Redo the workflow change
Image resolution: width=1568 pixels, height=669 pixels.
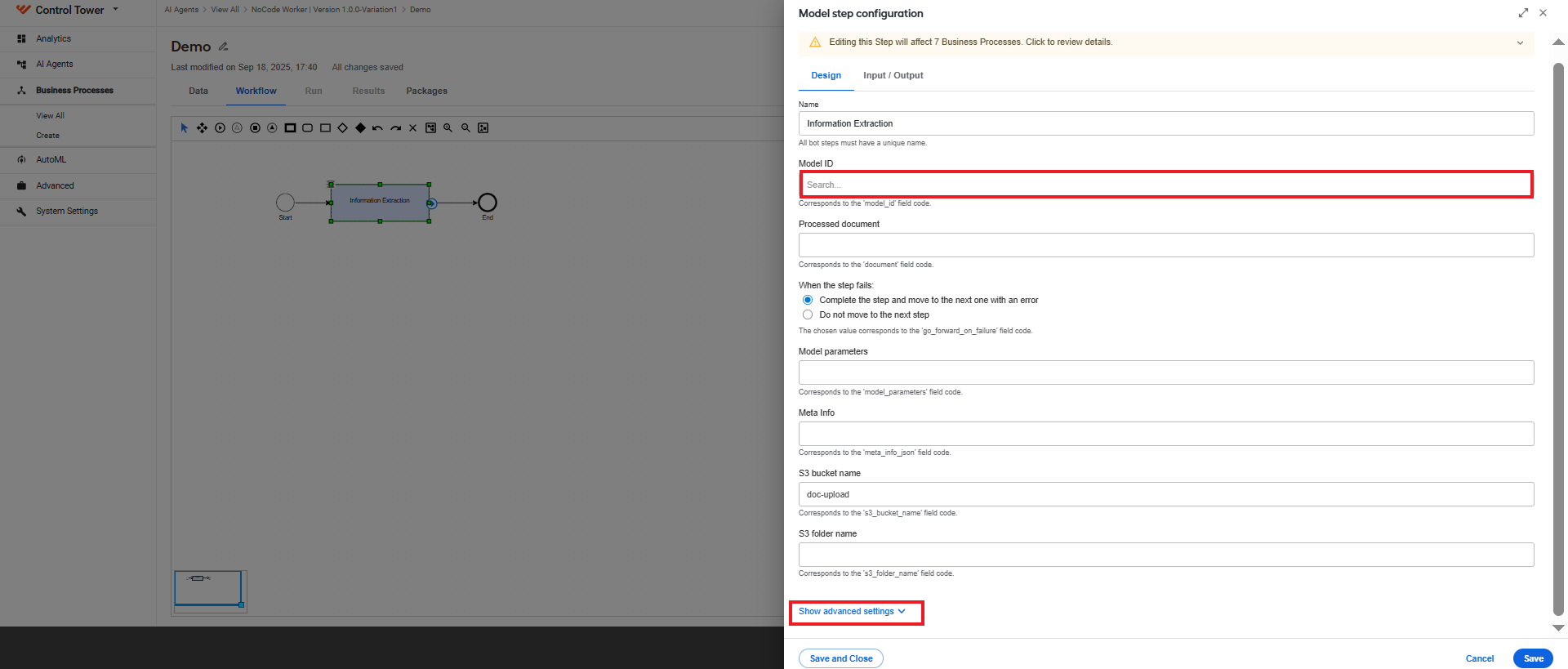pyautogui.click(x=395, y=128)
